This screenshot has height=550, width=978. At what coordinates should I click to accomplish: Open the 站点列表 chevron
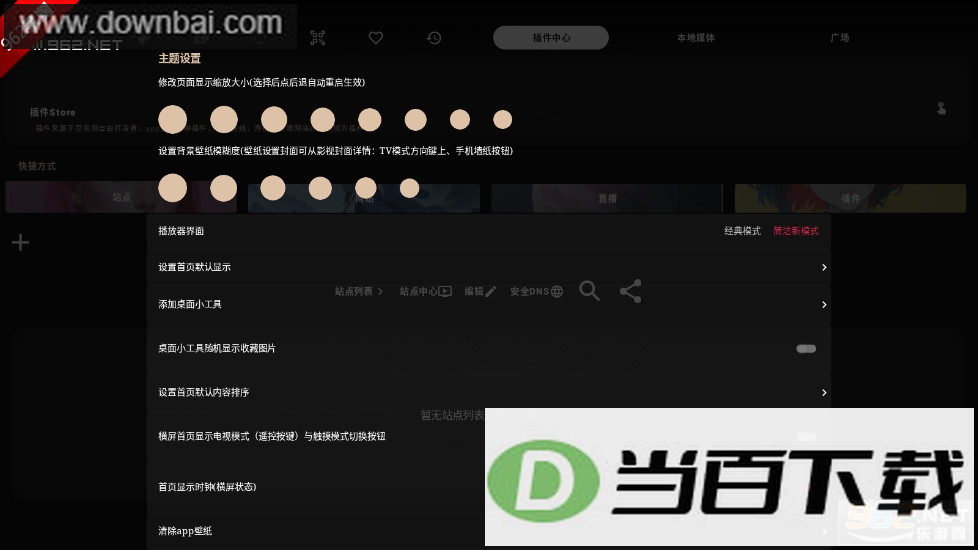[x=380, y=291]
